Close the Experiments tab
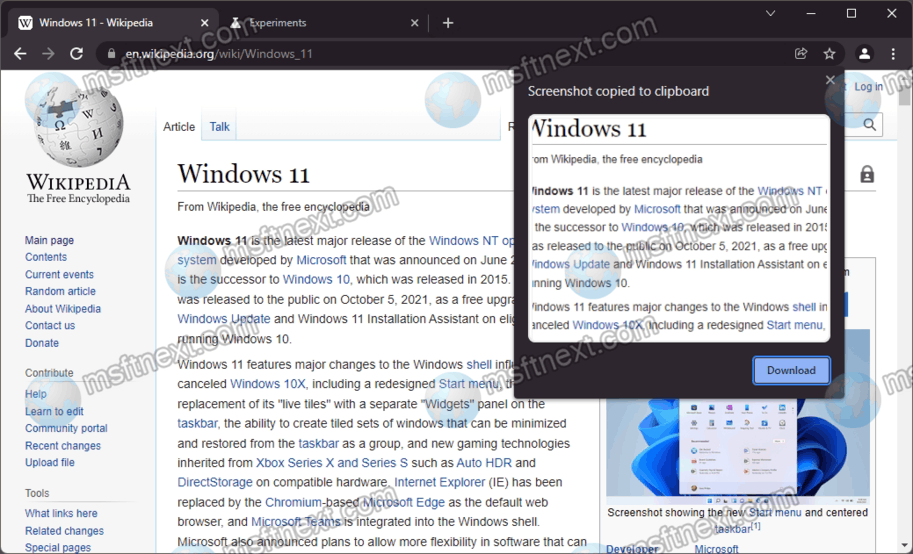 (x=415, y=23)
